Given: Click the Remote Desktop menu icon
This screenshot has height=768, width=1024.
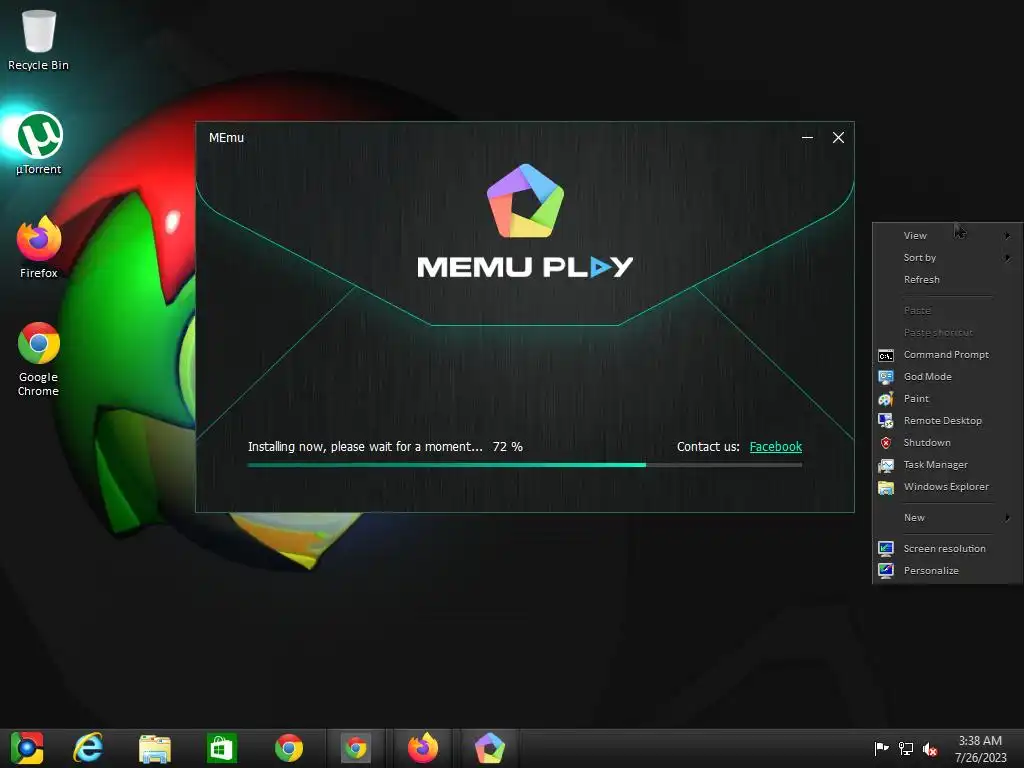Looking at the screenshot, I should coord(886,421).
